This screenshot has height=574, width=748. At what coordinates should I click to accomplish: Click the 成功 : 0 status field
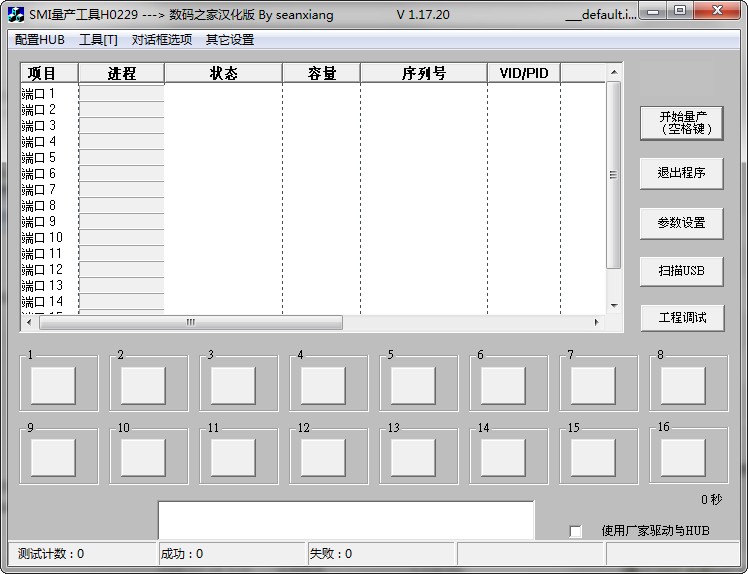click(x=232, y=553)
